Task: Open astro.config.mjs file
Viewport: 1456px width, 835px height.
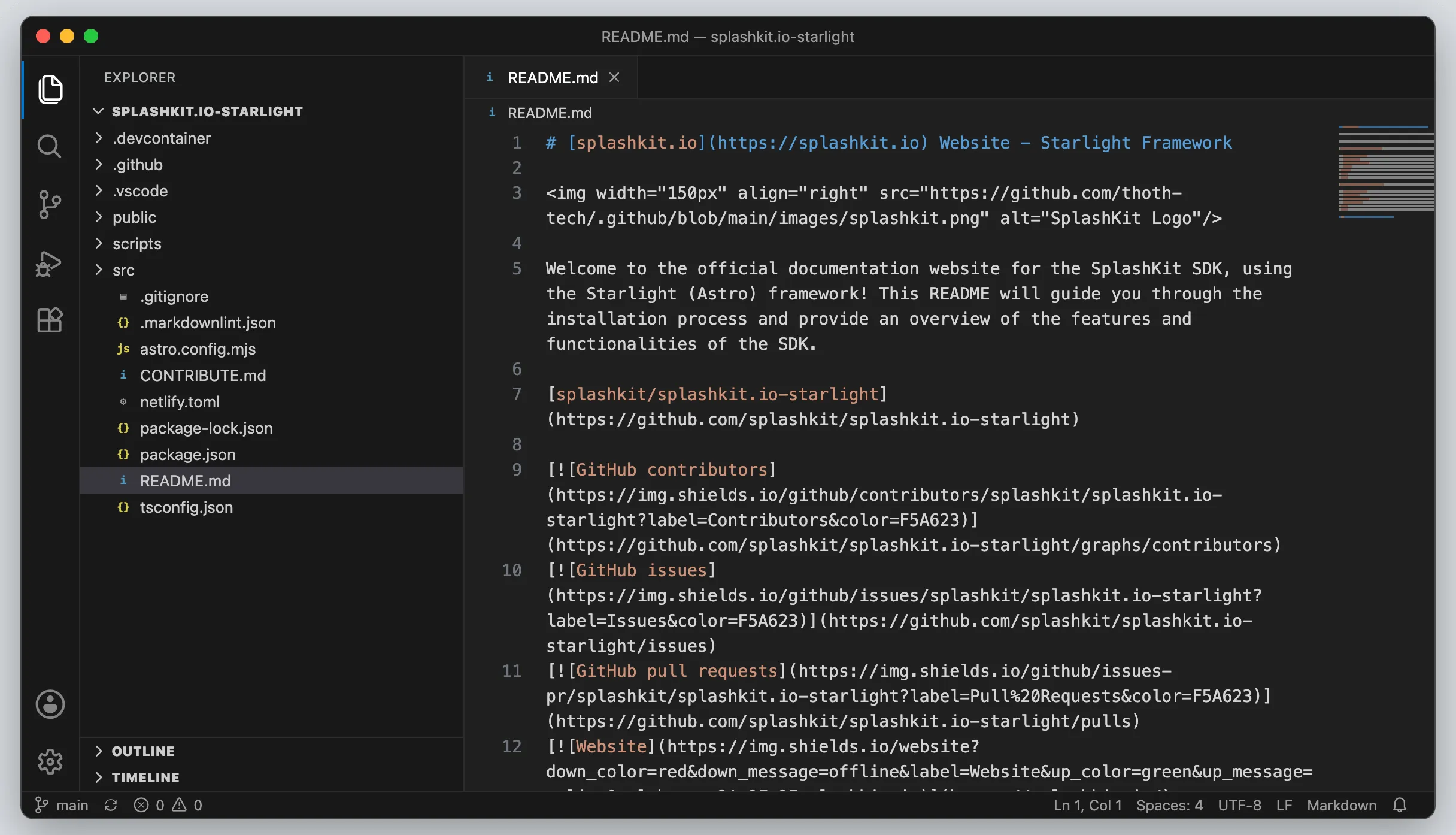Action: tap(272, 349)
